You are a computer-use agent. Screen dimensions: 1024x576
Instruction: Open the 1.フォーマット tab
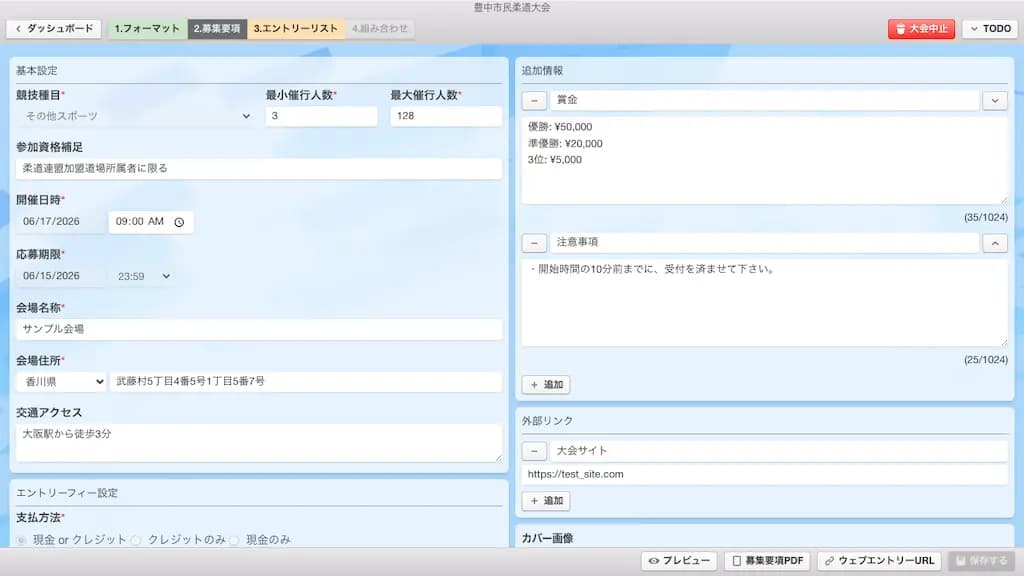tap(148, 29)
